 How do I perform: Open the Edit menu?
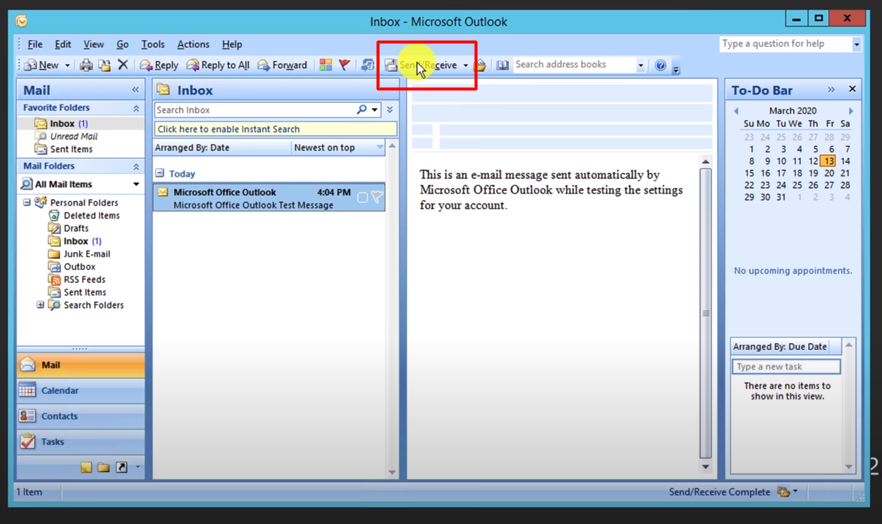pyautogui.click(x=62, y=44)
